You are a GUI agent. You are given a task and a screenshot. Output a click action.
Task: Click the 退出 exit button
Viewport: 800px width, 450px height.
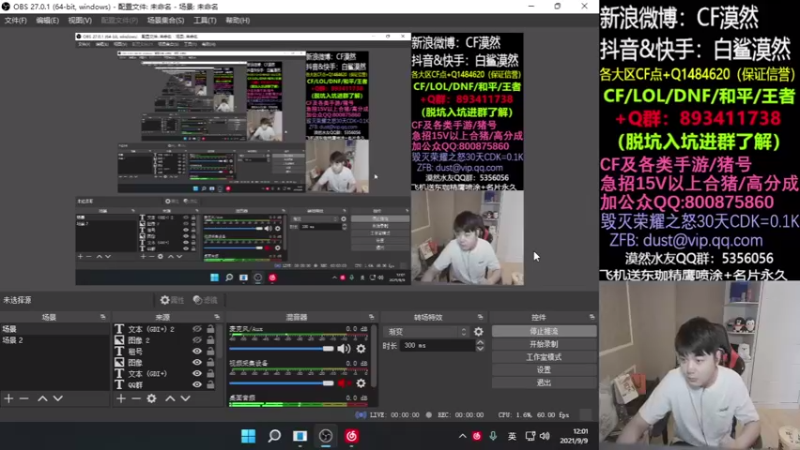click(544, 382)
